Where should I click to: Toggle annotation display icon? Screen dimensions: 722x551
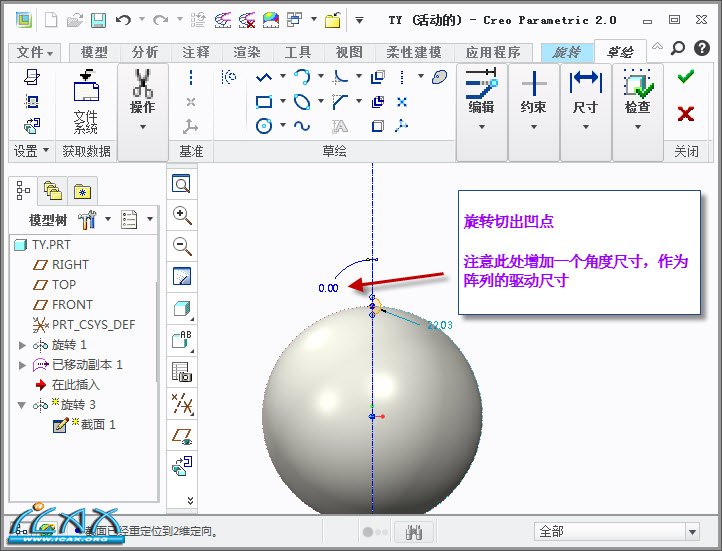[x=181, y=340]
